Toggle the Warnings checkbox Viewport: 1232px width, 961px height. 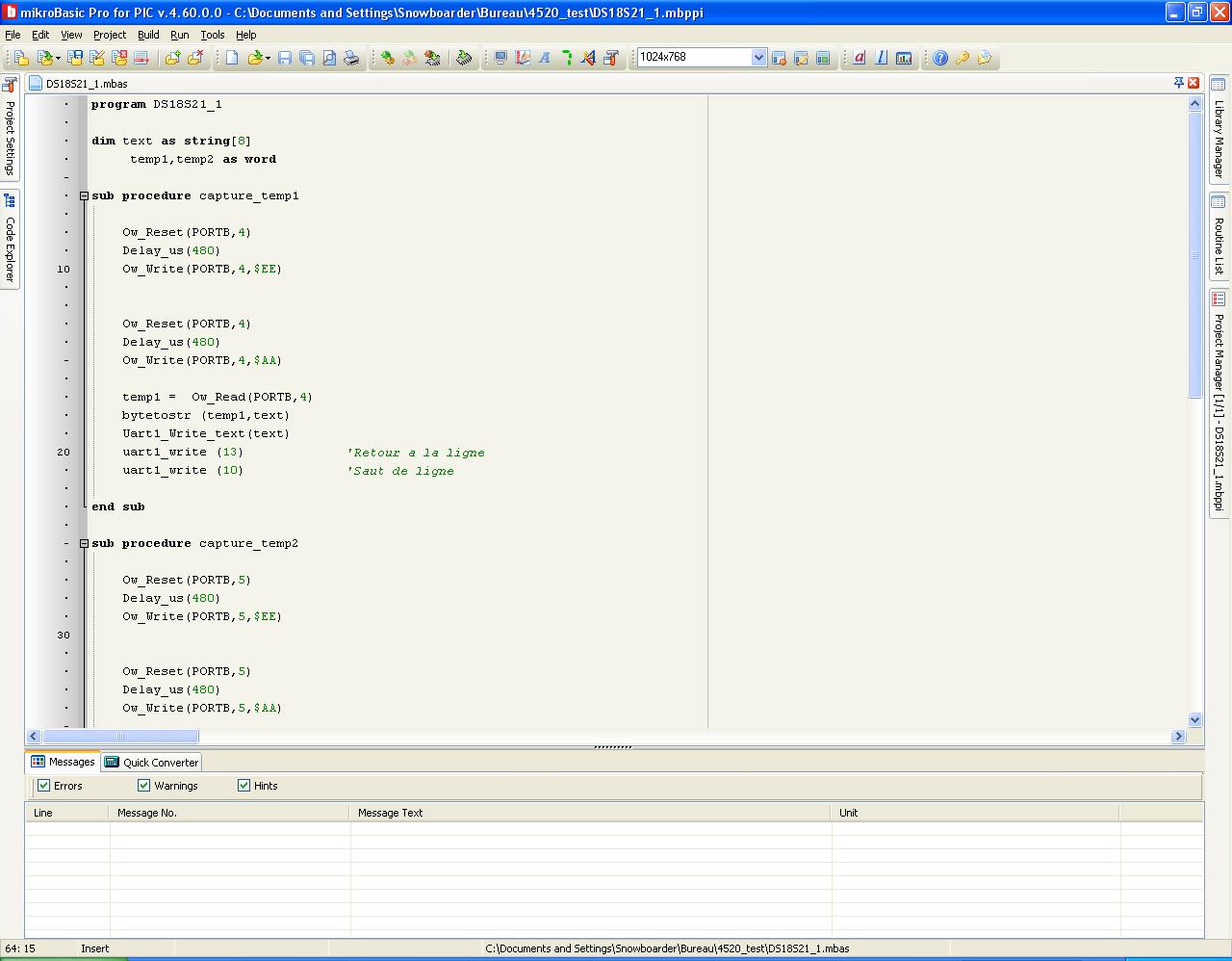pyautogui.click(x=144, y=786)
